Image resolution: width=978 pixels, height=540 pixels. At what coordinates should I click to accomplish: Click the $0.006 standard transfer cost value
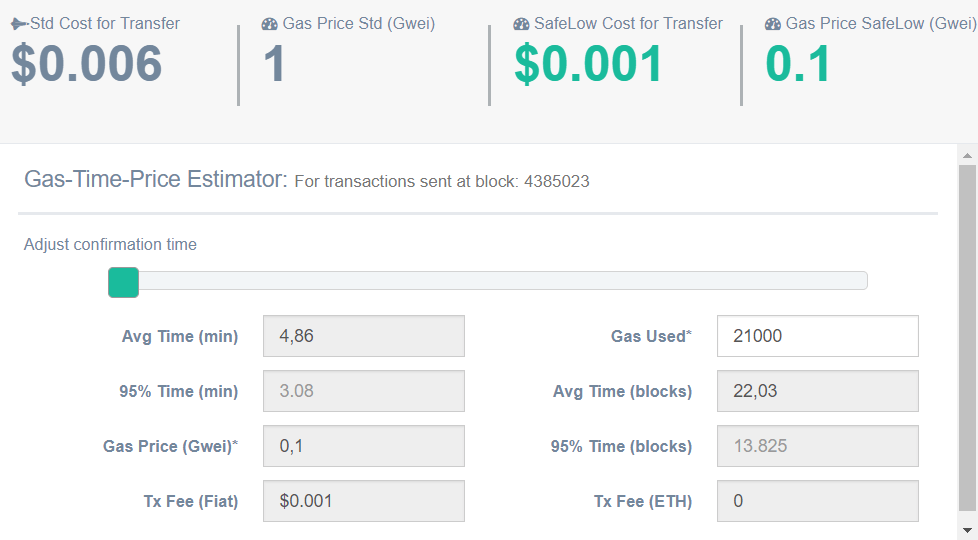87,65
